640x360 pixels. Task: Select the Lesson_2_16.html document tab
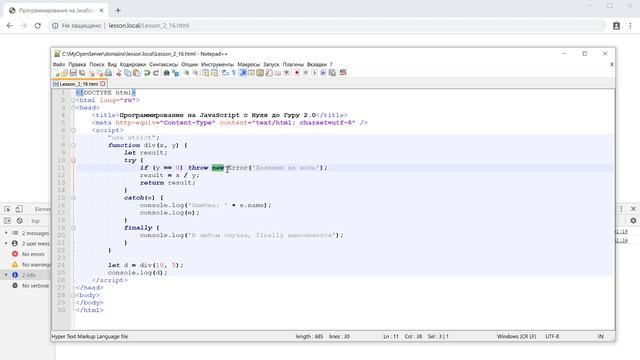coord(79,84)
